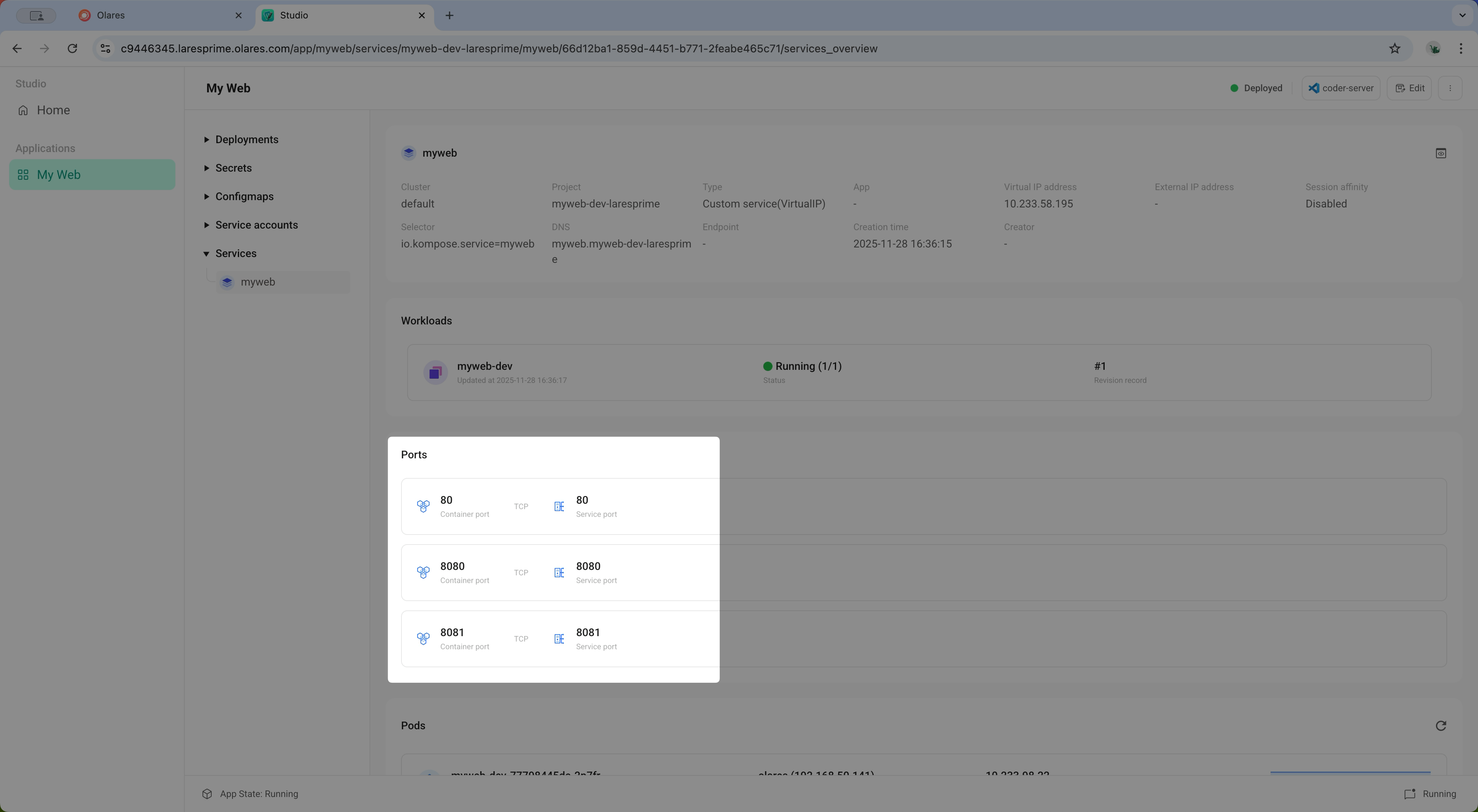This screenshot has height=812, width=1478.
Task: Open the myweb service under Services
Action: (x=259, y=282)
